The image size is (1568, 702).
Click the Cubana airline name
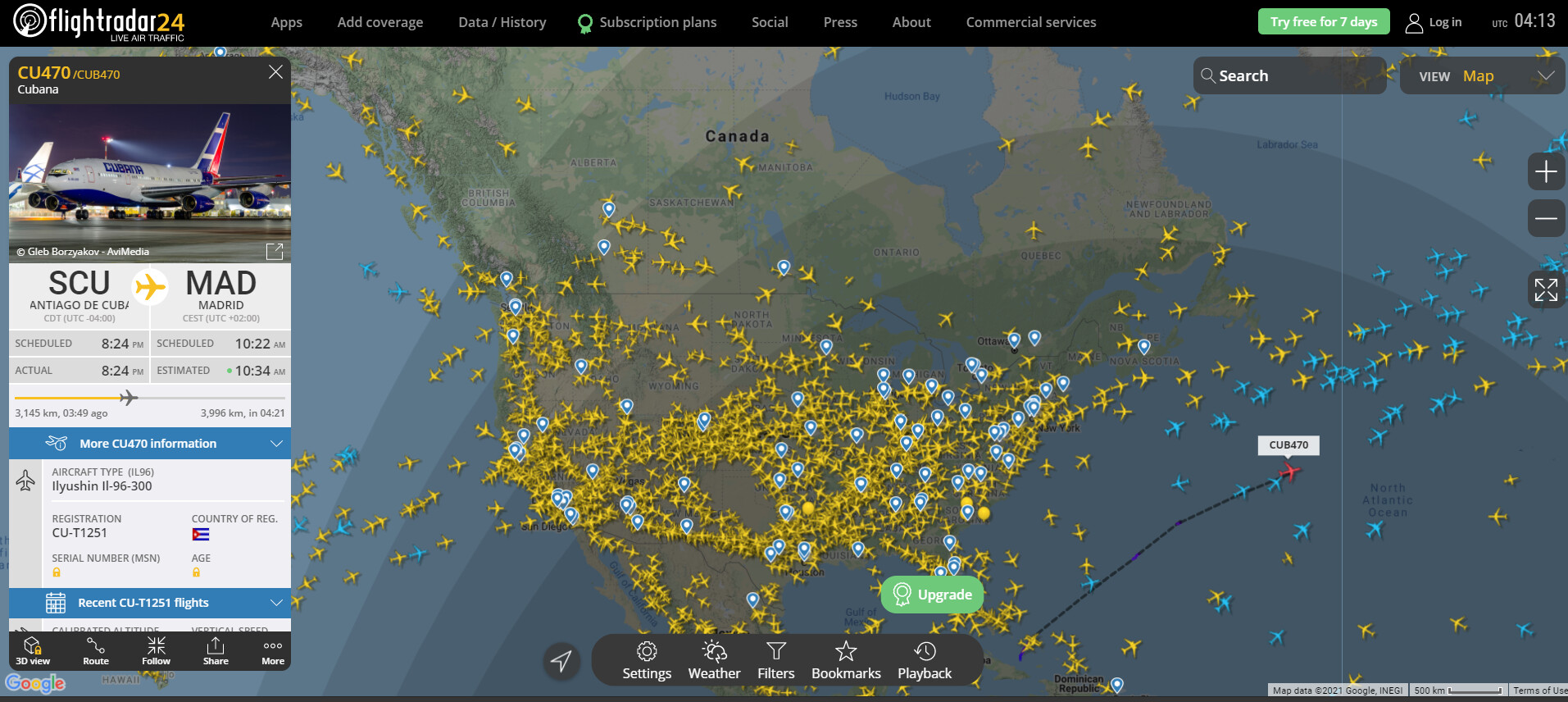click(x=39, y=89)
